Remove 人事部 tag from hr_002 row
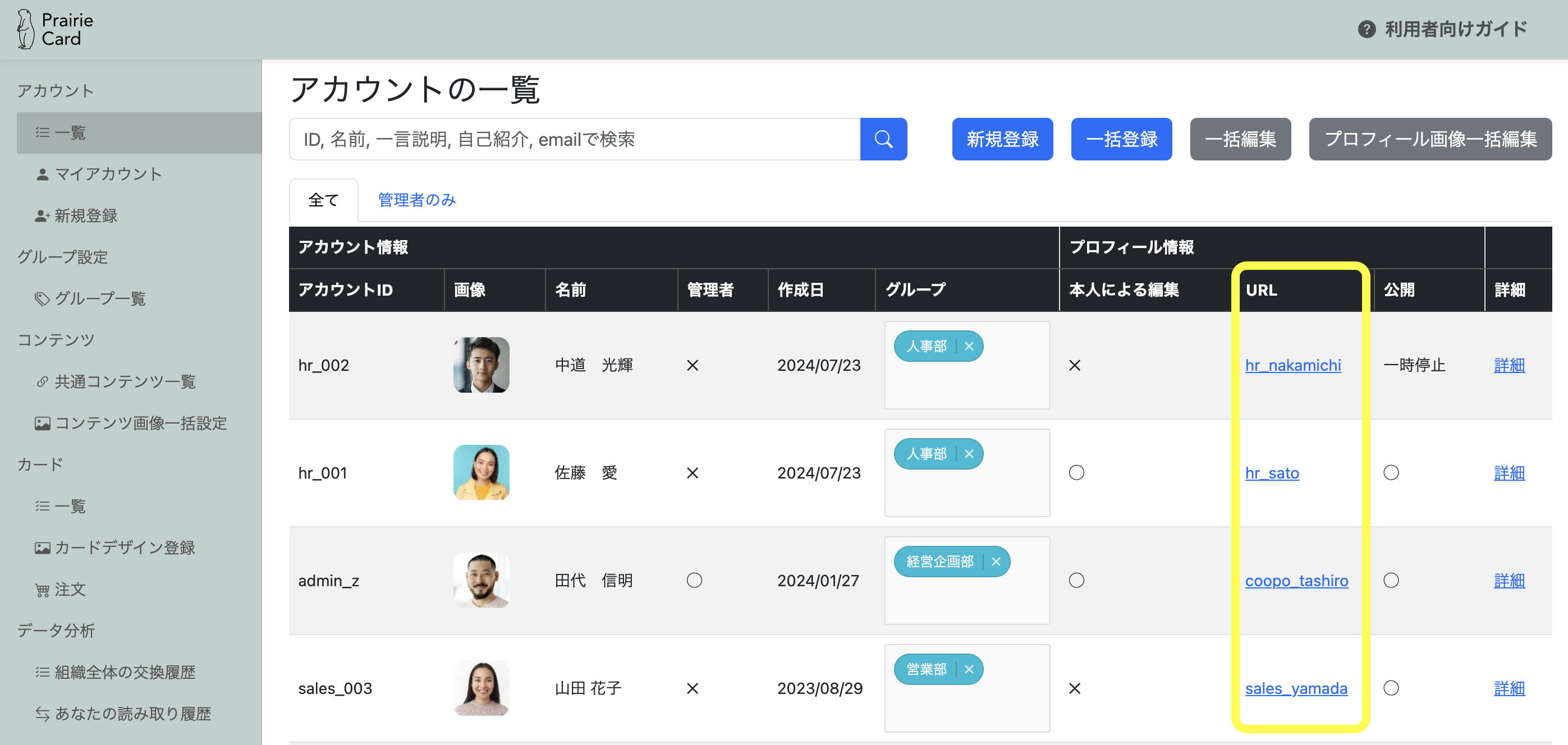 click(969, 346)
